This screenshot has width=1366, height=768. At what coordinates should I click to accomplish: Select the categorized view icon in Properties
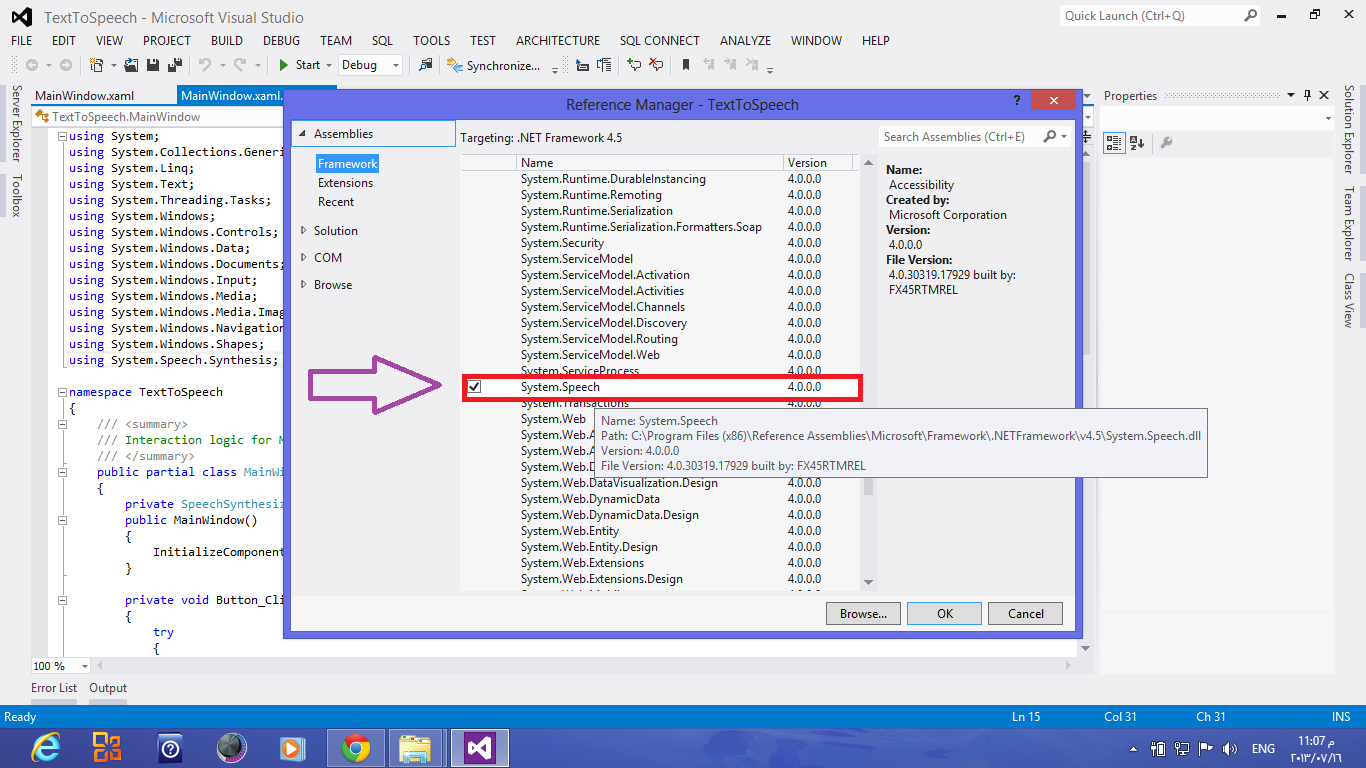[1114, 142]
